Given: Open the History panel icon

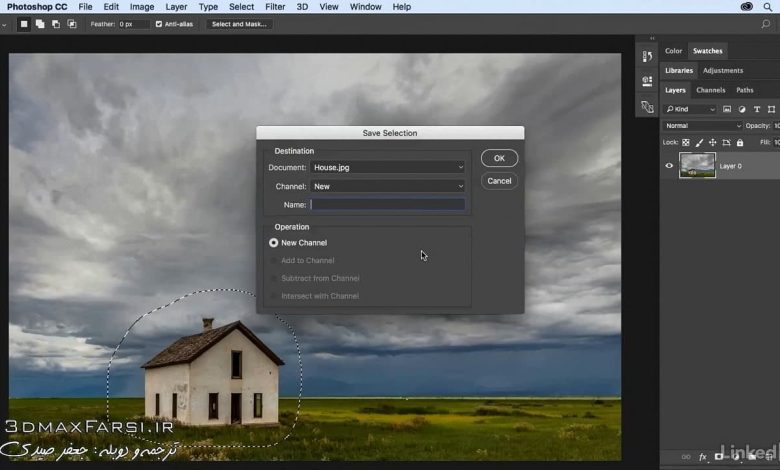Looking at the screenshot, I should pos(645,57).
